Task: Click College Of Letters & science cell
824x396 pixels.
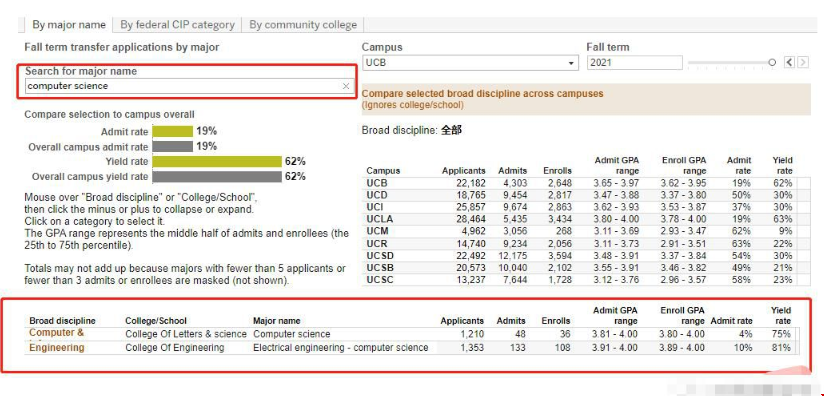Action: pyautogui.click(x=186, y=334)
